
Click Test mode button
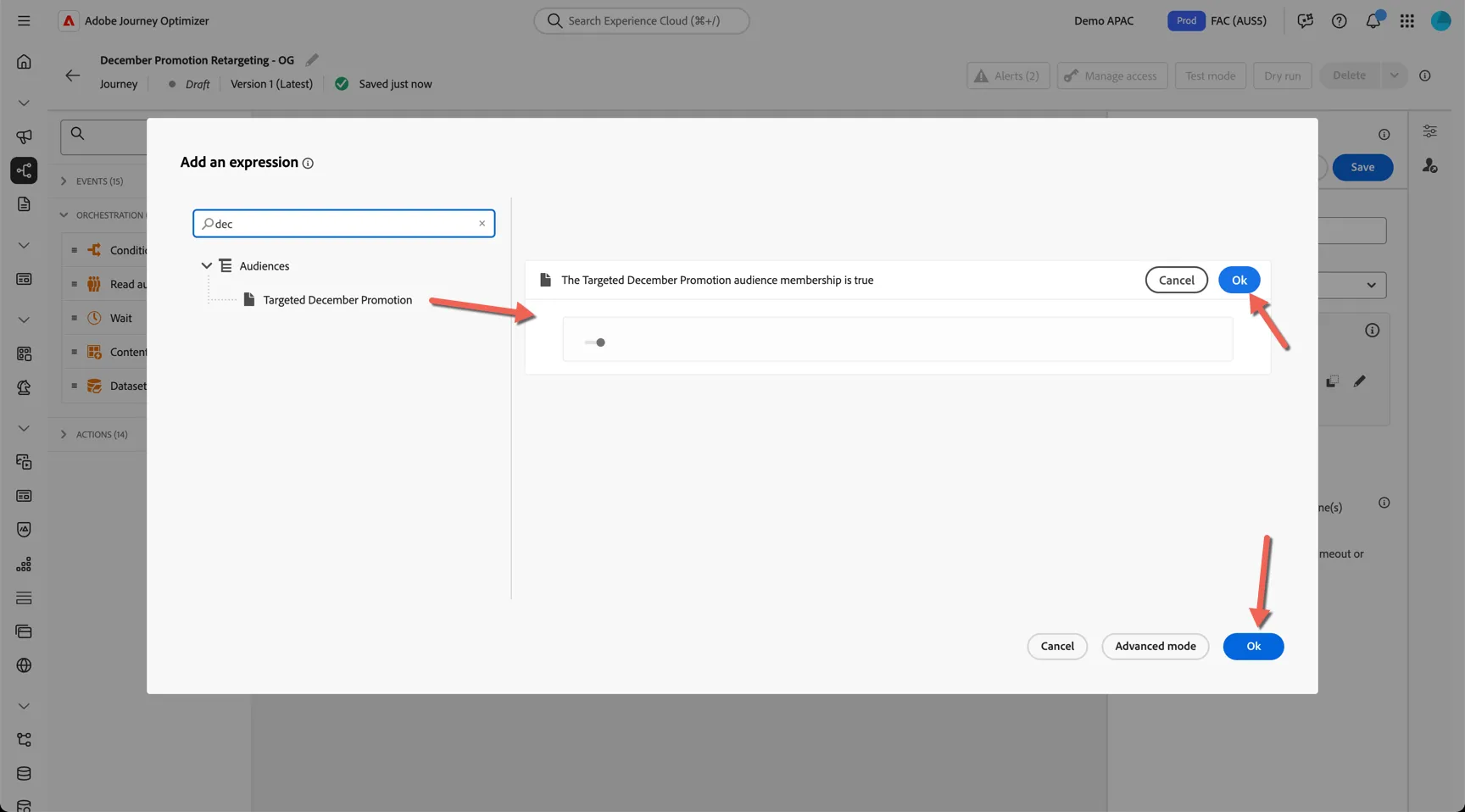(x=1210, y=75)
